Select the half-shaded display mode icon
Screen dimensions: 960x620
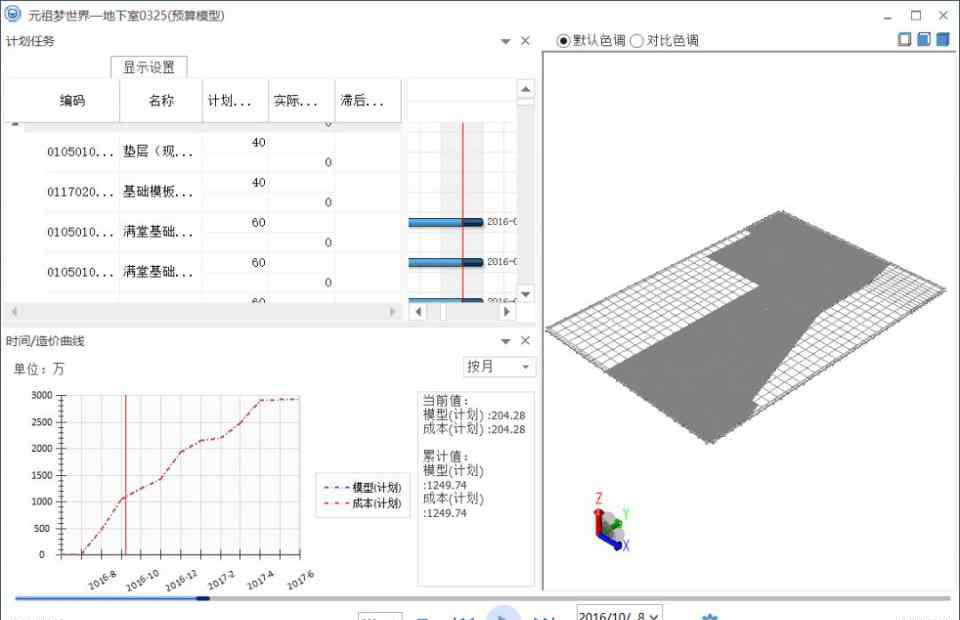point(924,40)
